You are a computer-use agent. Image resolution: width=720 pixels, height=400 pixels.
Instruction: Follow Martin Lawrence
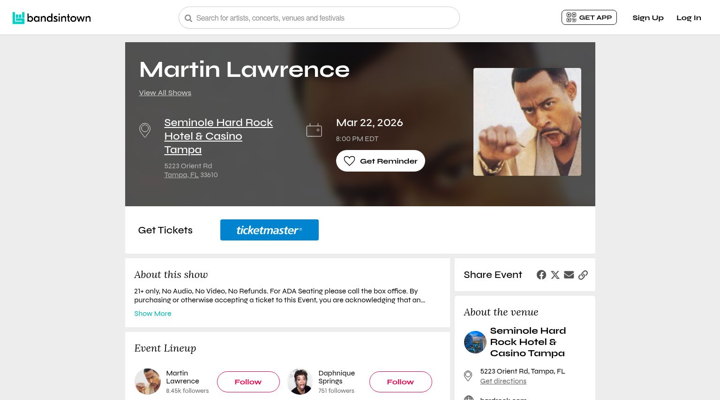248,382
